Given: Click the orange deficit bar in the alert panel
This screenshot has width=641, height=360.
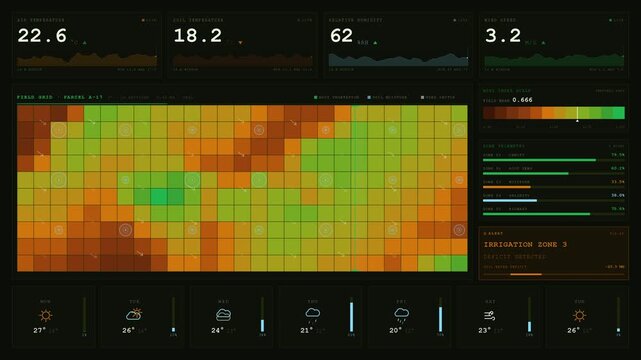Looking at the screenshot, I should (526, 274).
